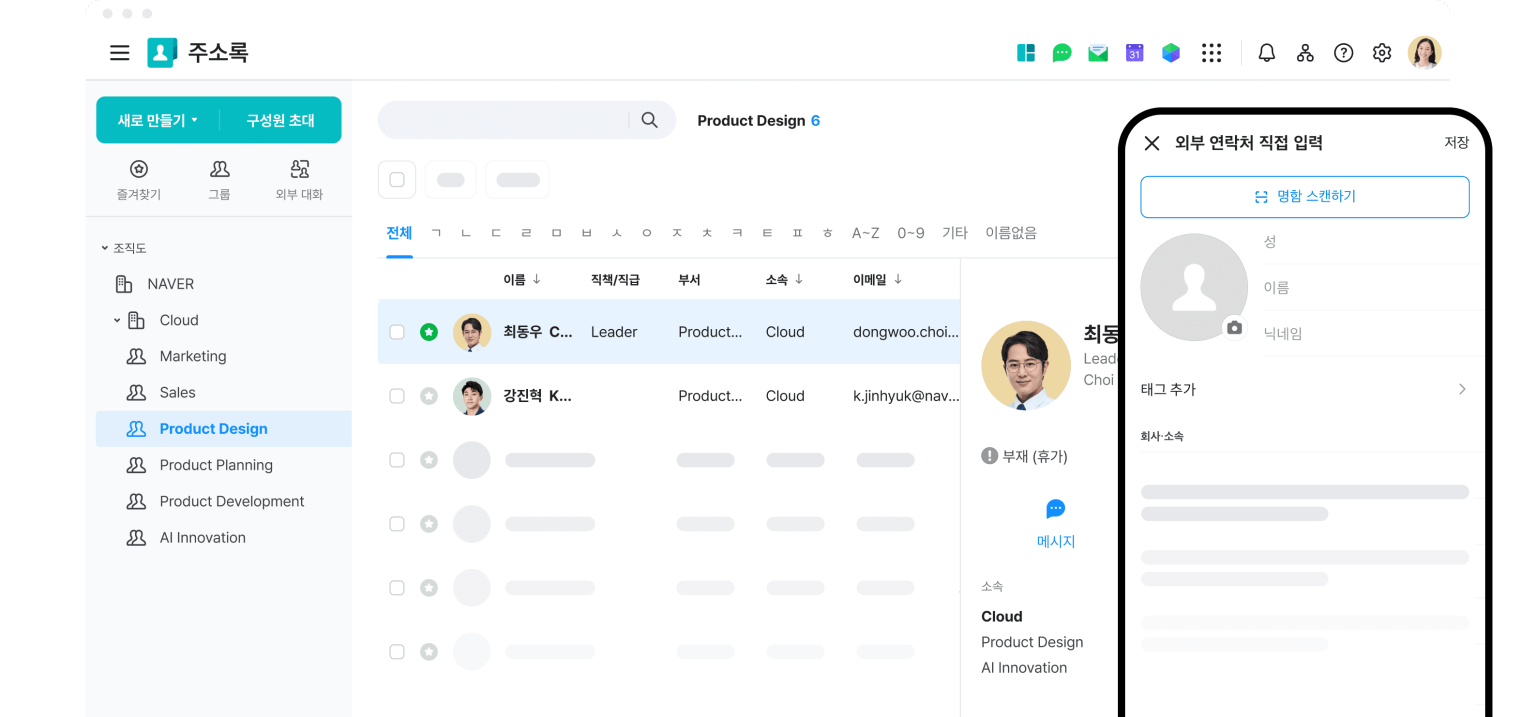1536x717 pixels.
Task: Switch to the 전체 filter tab
Action: pos(399,233)
